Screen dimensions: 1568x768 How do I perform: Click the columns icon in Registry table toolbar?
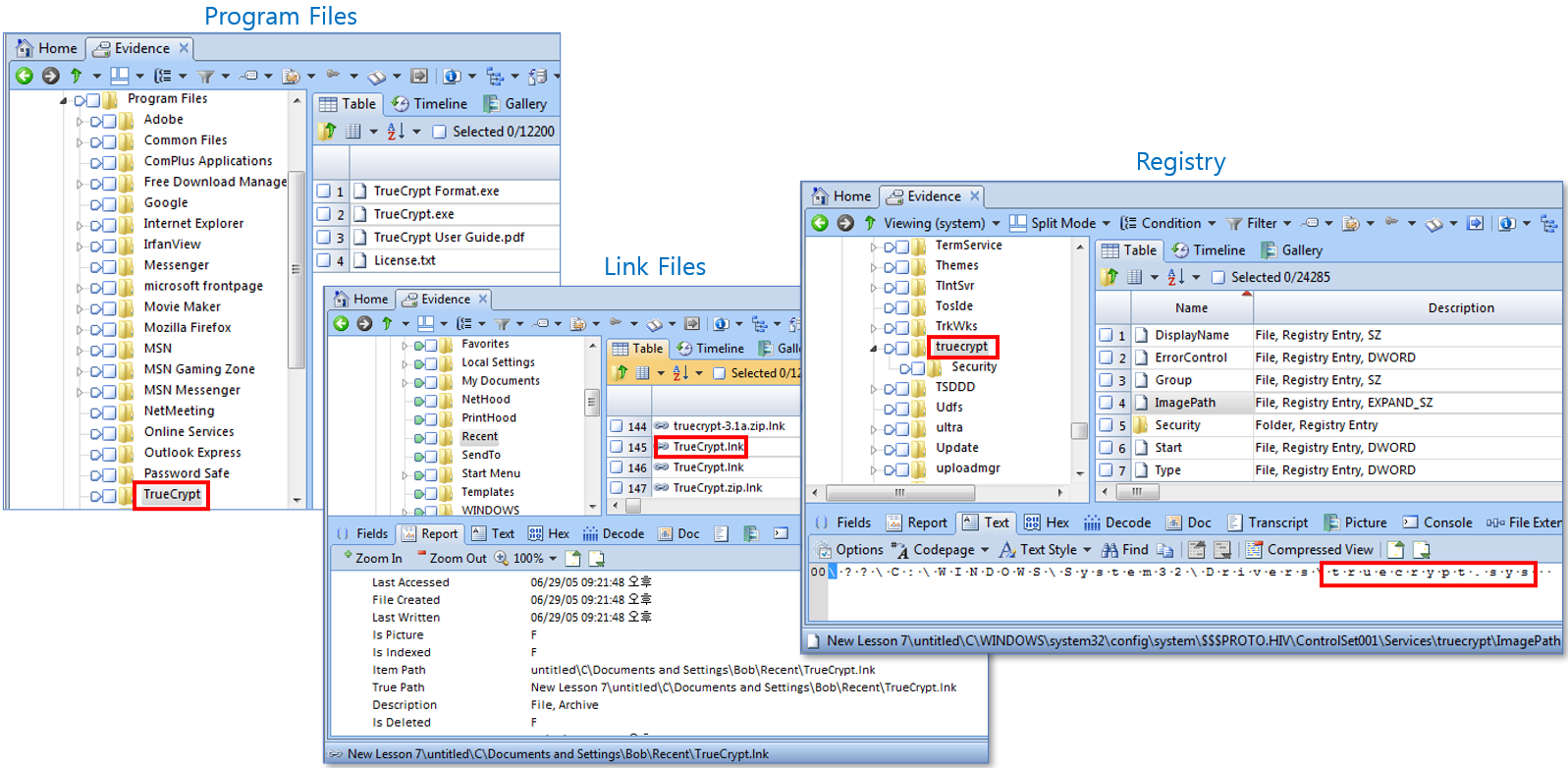(1135, 277)
